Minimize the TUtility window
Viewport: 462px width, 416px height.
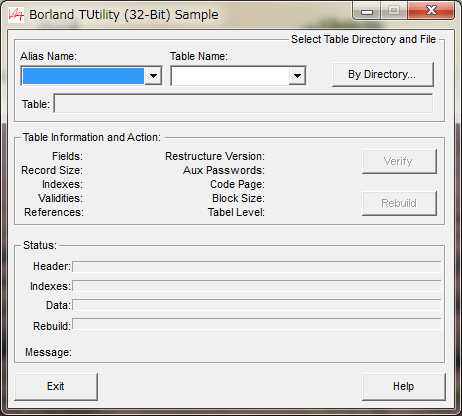click(367, 11)
